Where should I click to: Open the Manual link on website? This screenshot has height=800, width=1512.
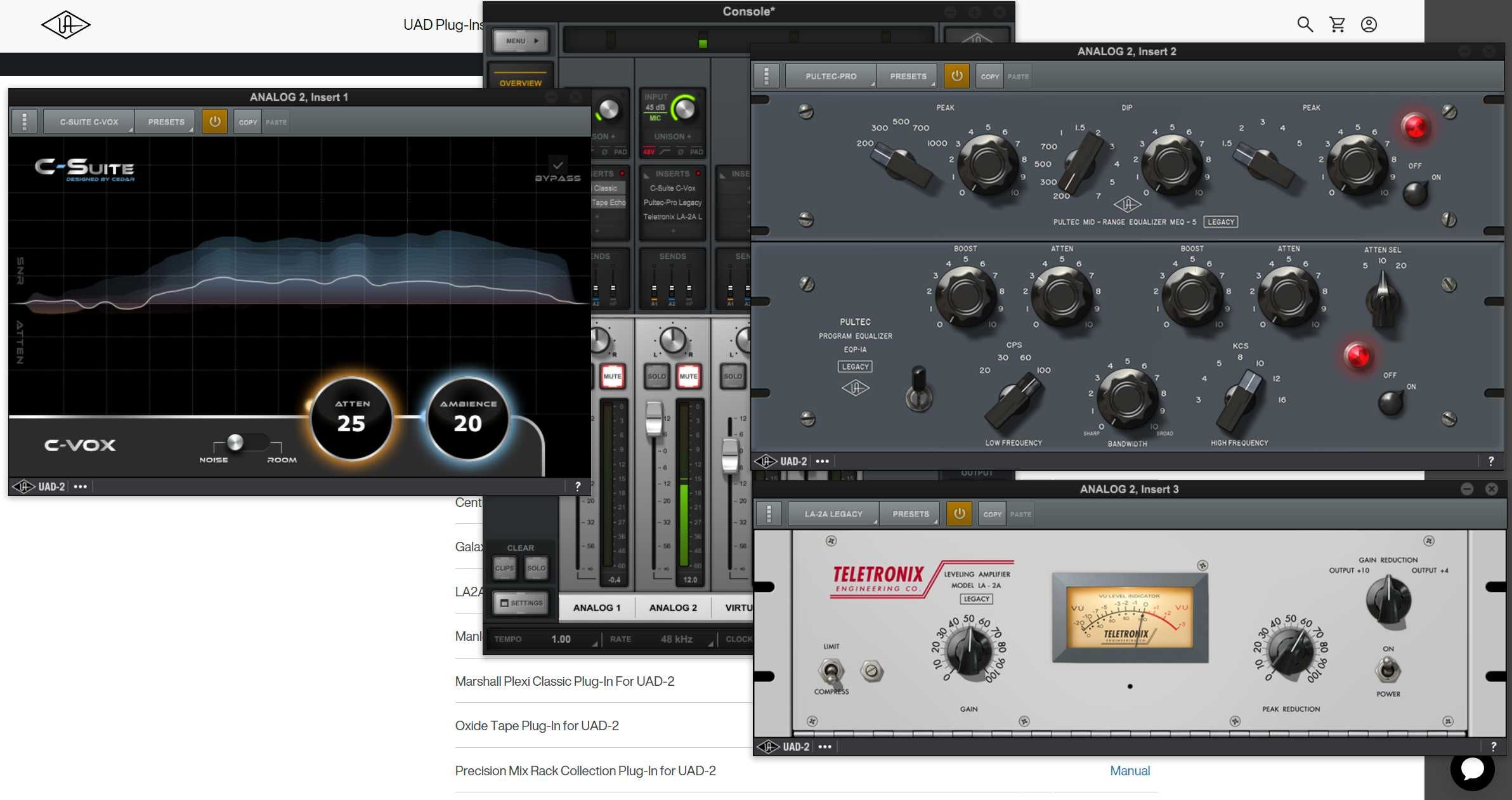[1130, 770]
